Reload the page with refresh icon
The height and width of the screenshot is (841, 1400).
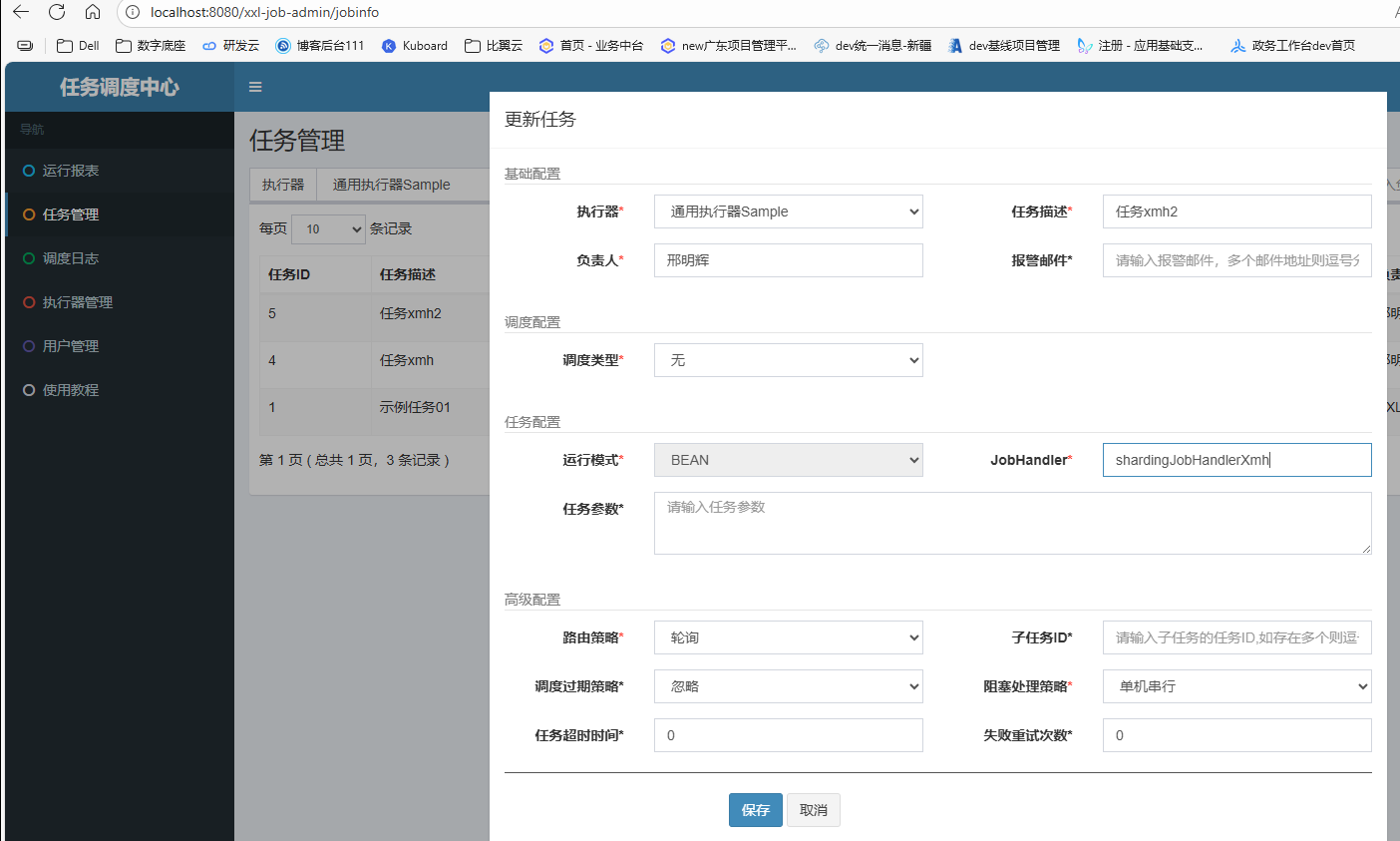(57, 12)
